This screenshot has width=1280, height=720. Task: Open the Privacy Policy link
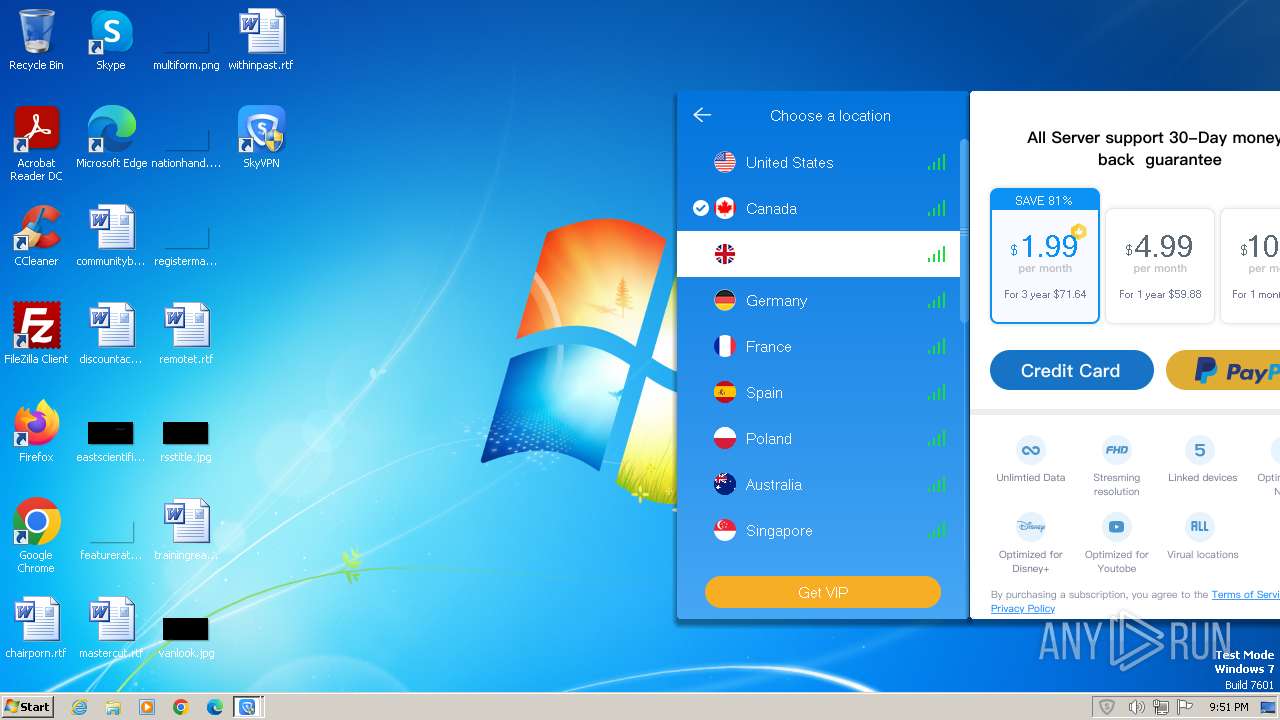(1022, 608)
